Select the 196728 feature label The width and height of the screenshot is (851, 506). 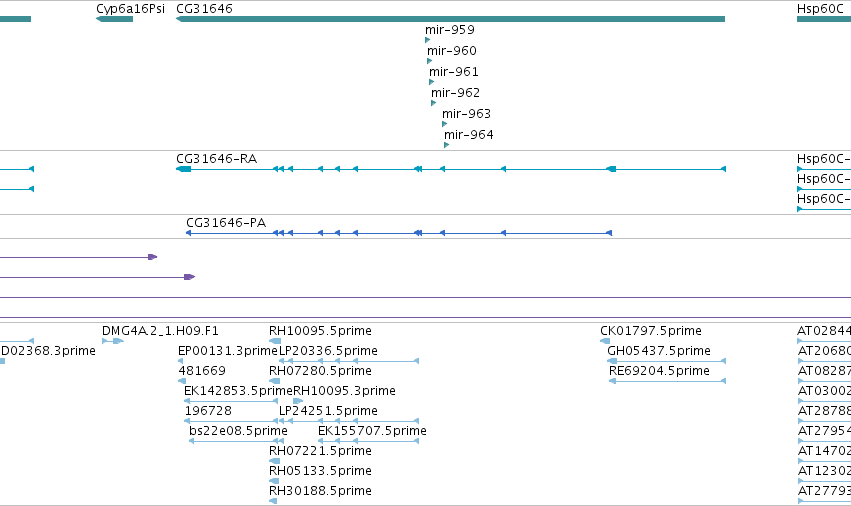pyautogui.click(x=208, y=411)
